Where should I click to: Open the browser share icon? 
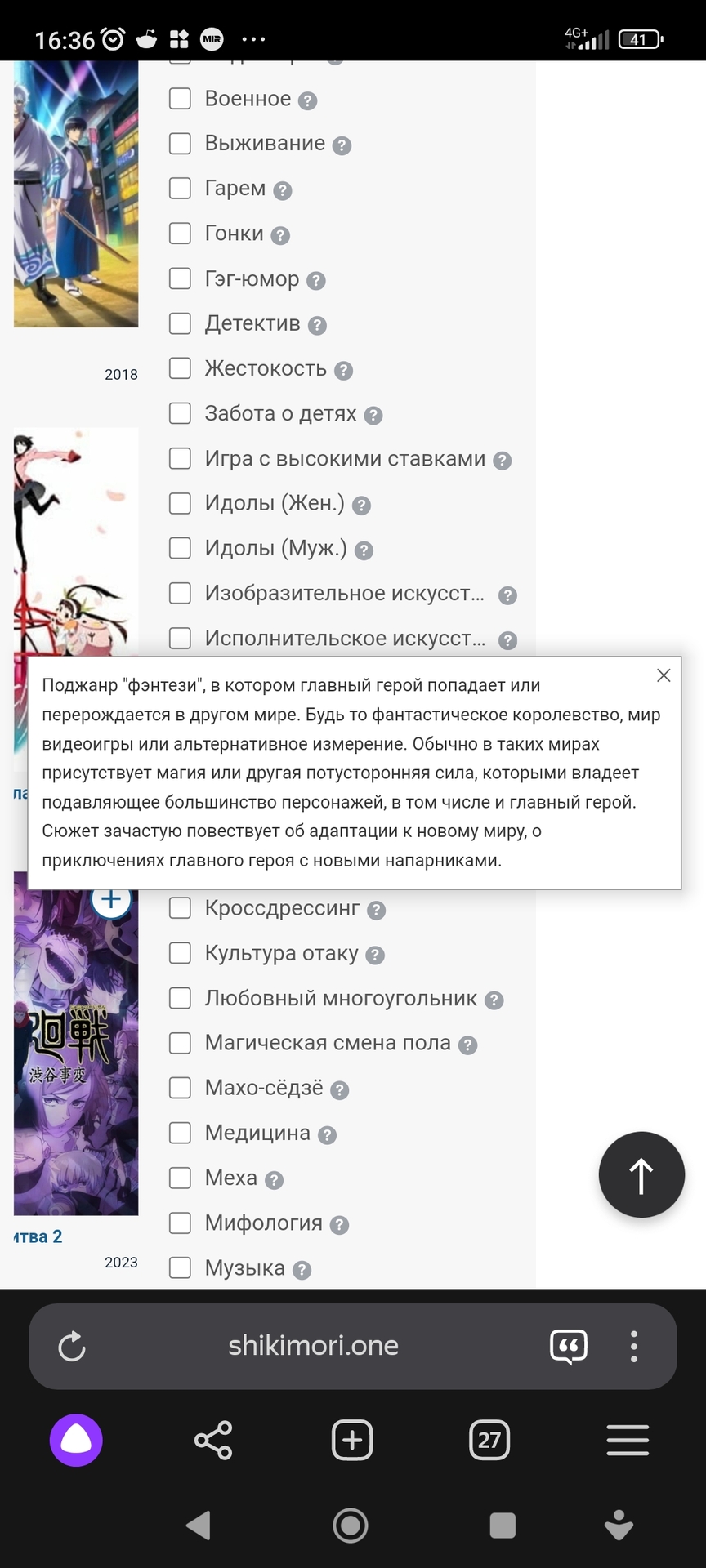tap(213, 1440)
